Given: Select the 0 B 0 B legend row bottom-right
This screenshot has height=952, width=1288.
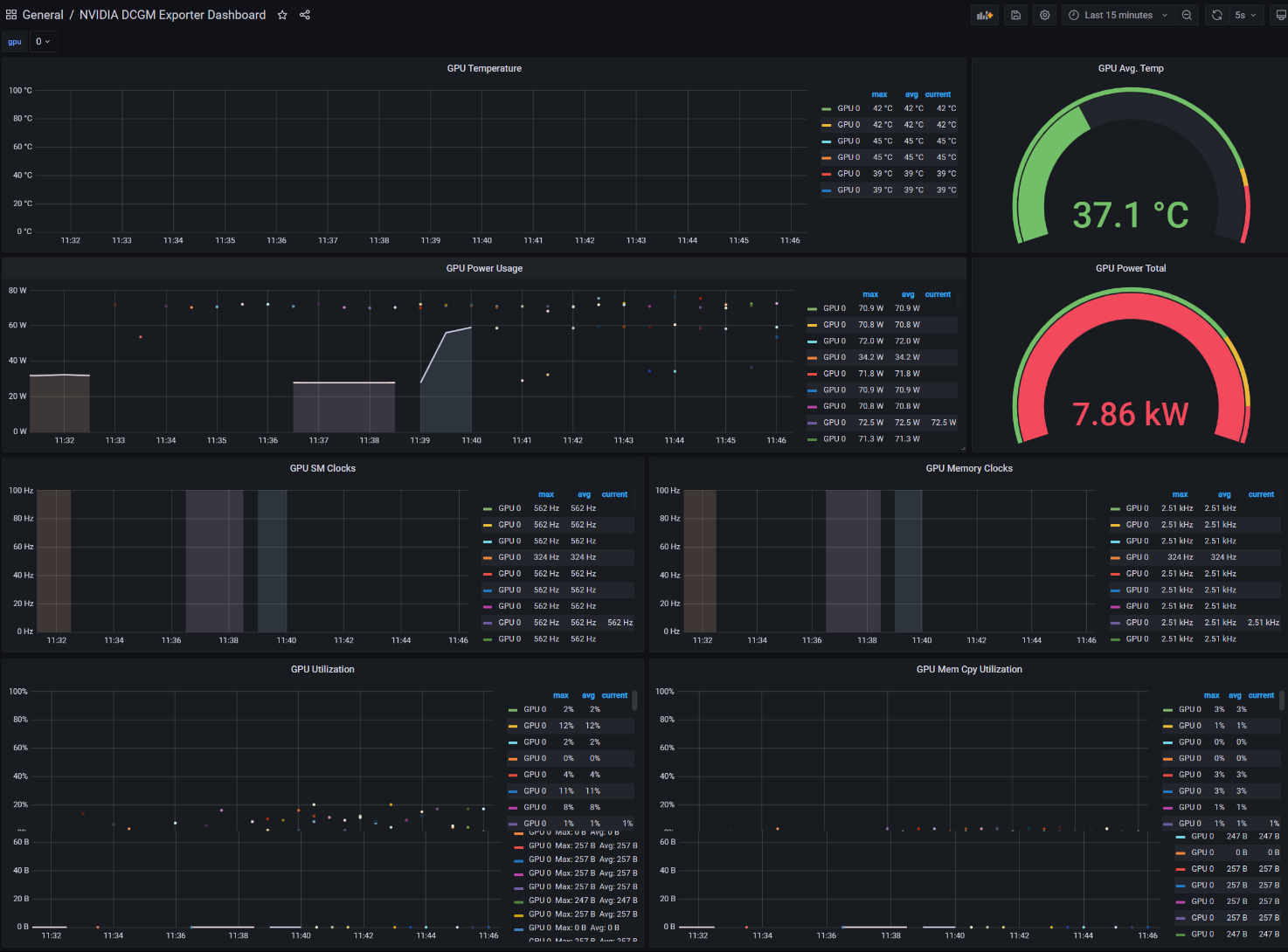Looking at the screenshot, I should click(x=1229, y=852).
